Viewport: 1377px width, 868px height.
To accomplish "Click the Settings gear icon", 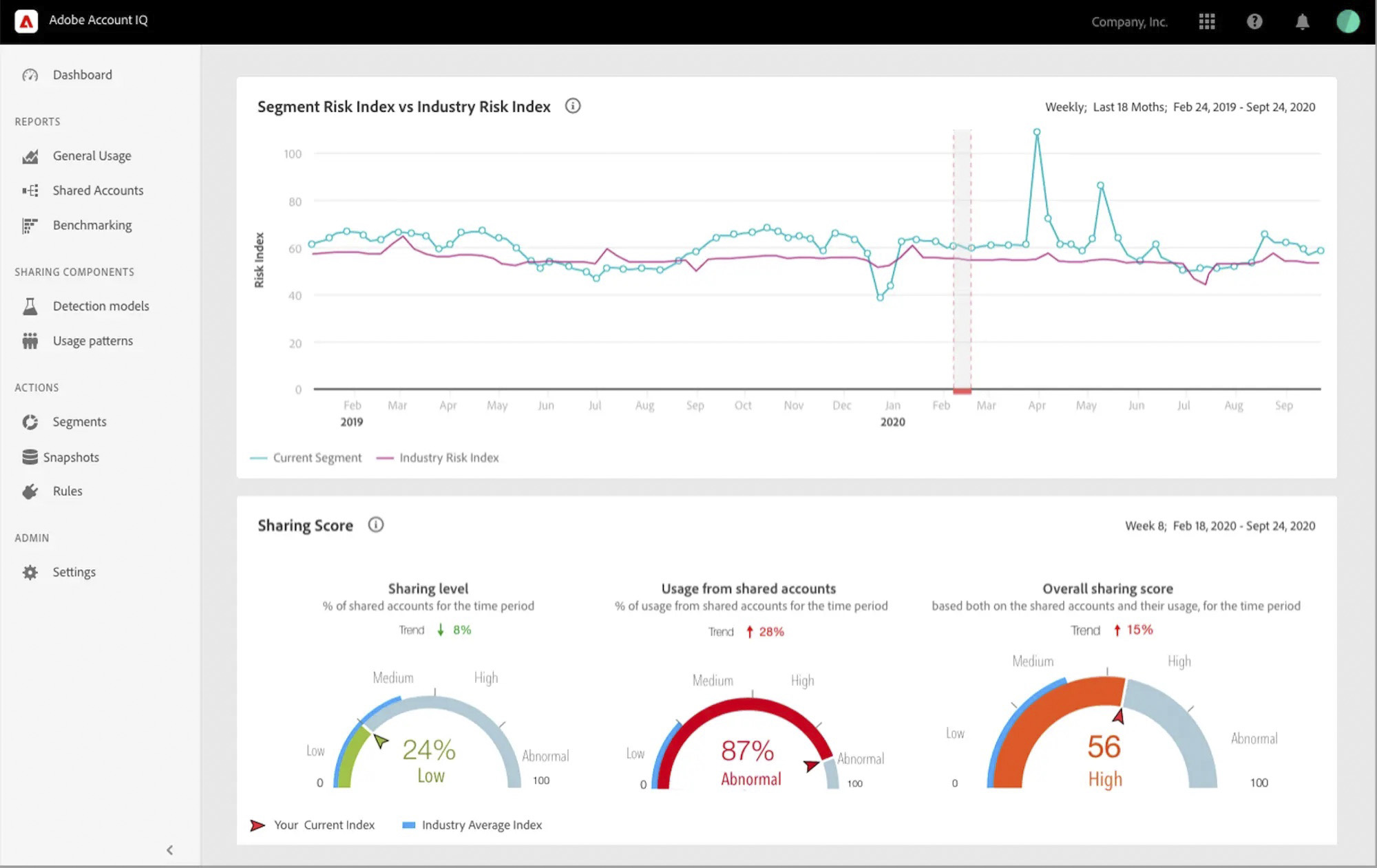I will (30, 572).
